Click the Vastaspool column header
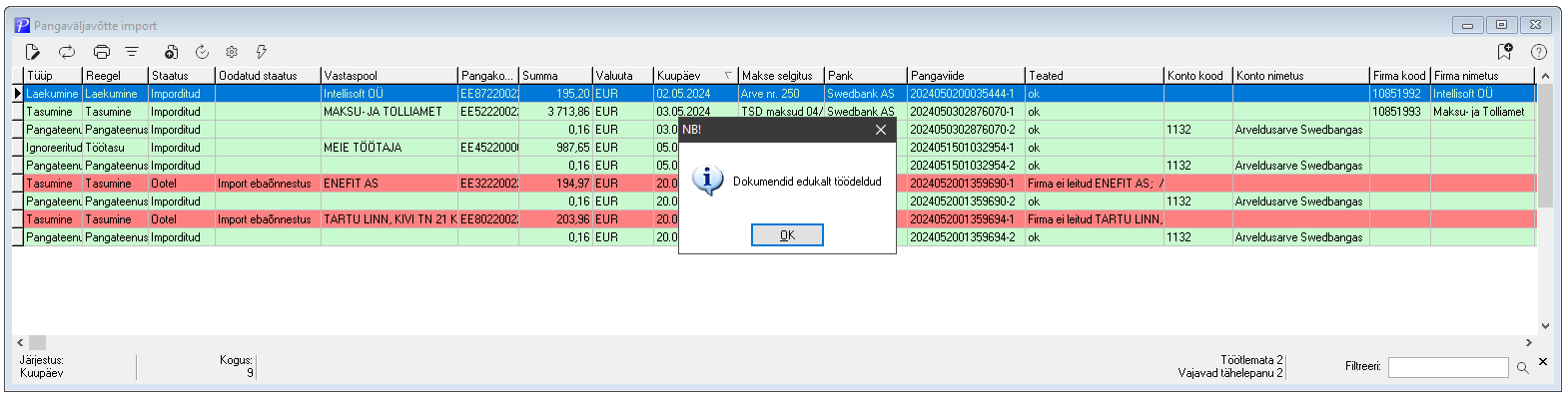The height and width of the screenshot is (397, 1568). click(x=390, y=76)
